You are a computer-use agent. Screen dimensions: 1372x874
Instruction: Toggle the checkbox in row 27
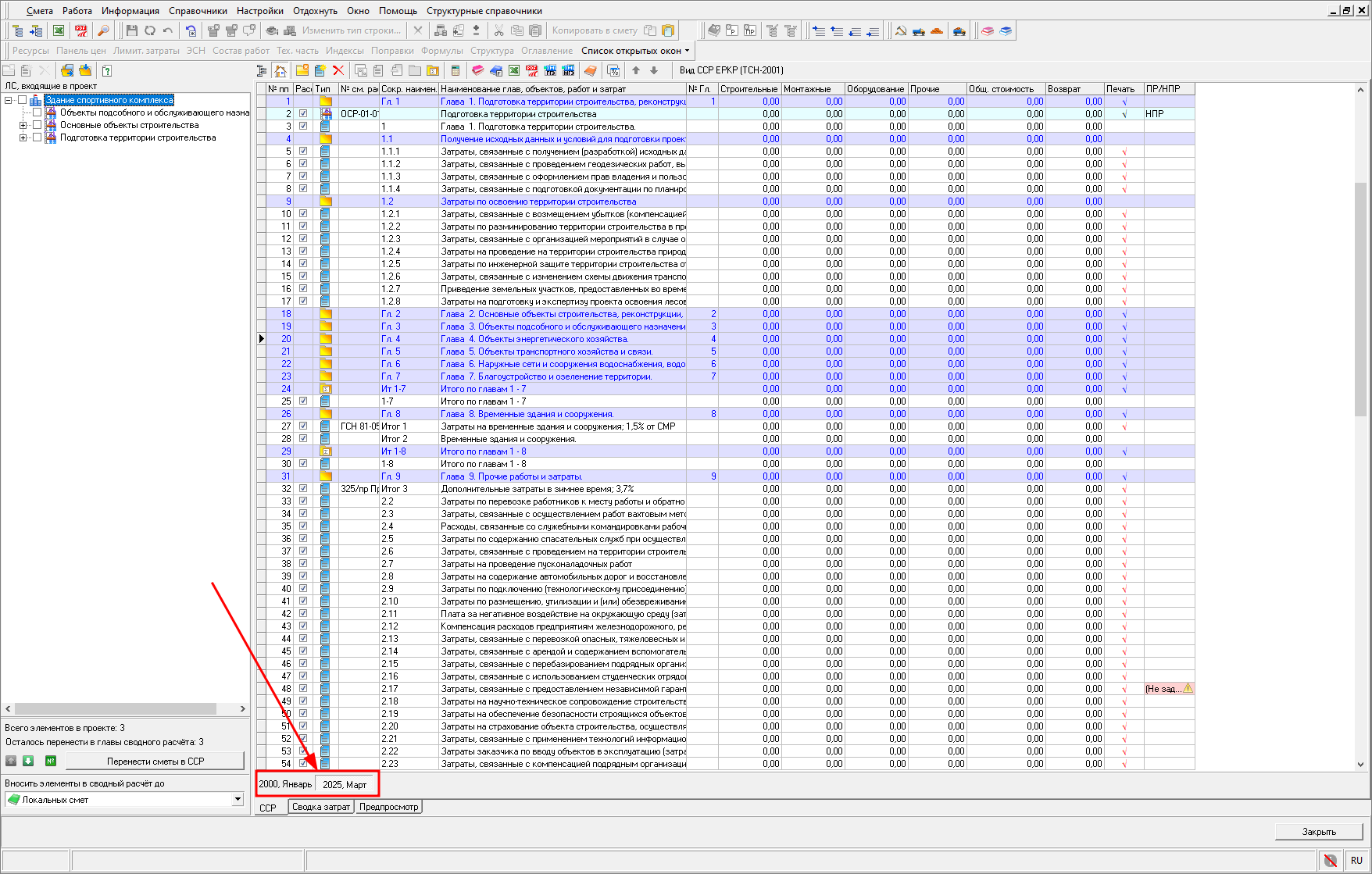[303, 426]
